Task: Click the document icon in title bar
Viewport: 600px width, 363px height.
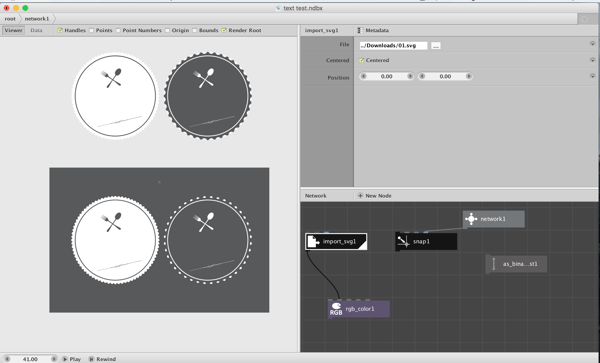Action: point(278,8)
